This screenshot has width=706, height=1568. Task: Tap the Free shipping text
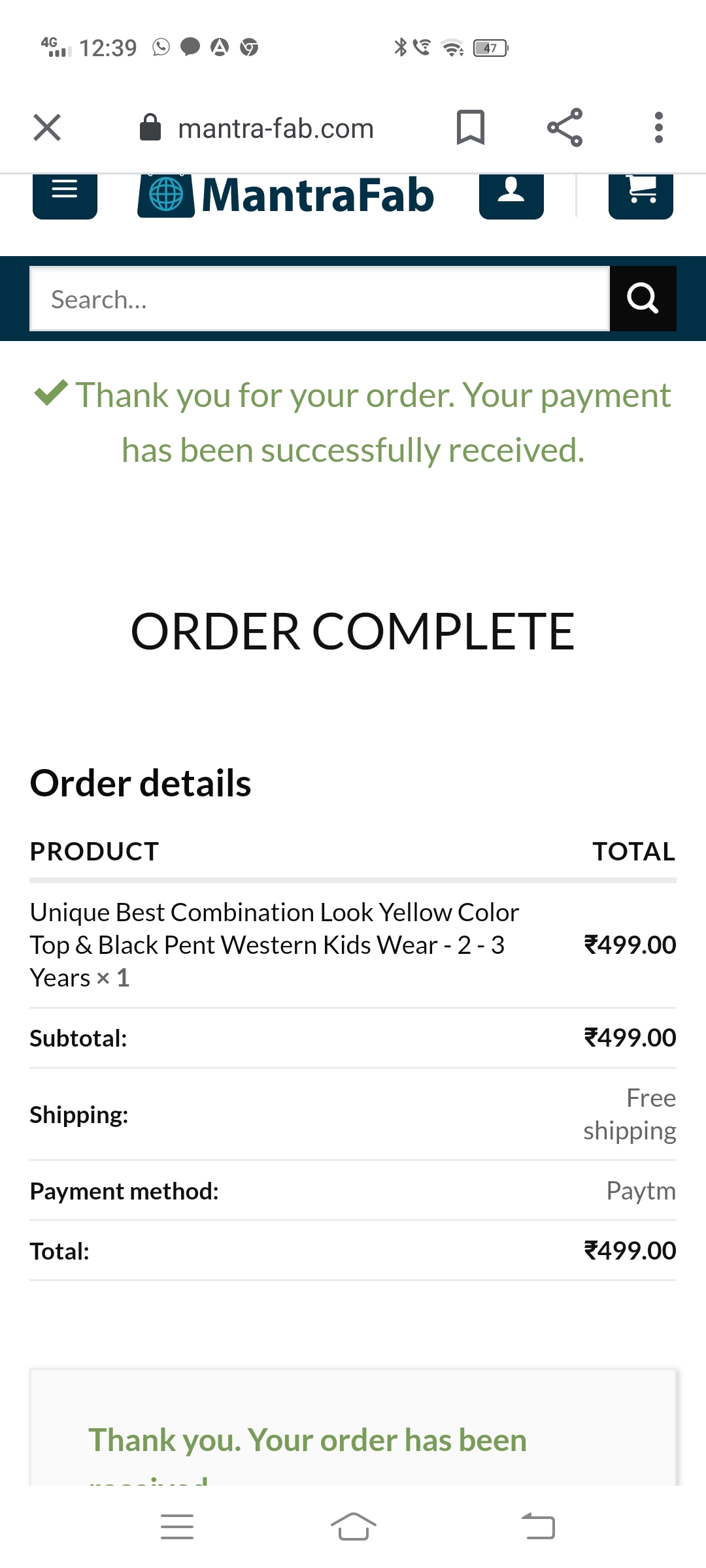tap(630, 1115)
